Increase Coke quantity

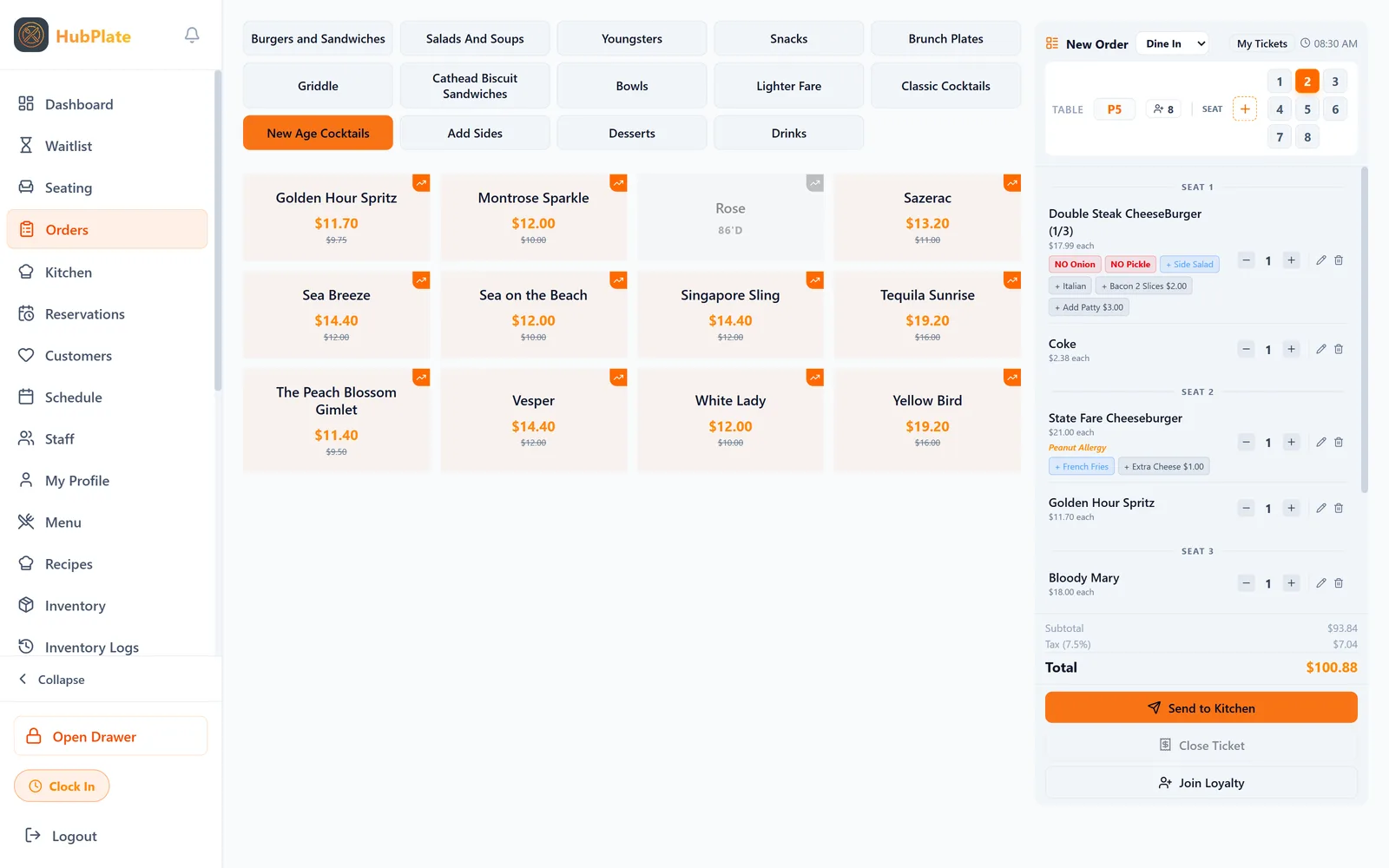(1291, 349)
